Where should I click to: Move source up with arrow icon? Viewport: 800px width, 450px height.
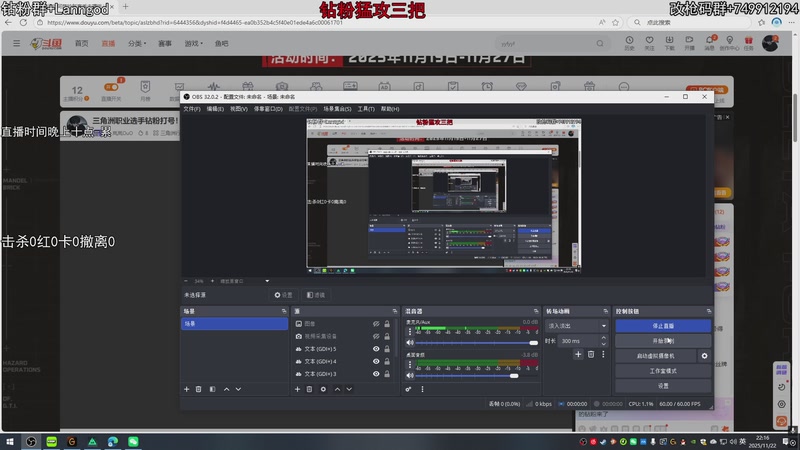point(337,389)
